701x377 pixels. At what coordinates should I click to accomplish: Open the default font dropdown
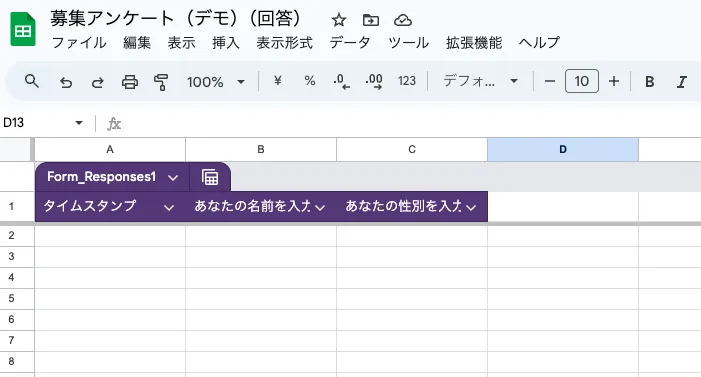coord(480,81)
